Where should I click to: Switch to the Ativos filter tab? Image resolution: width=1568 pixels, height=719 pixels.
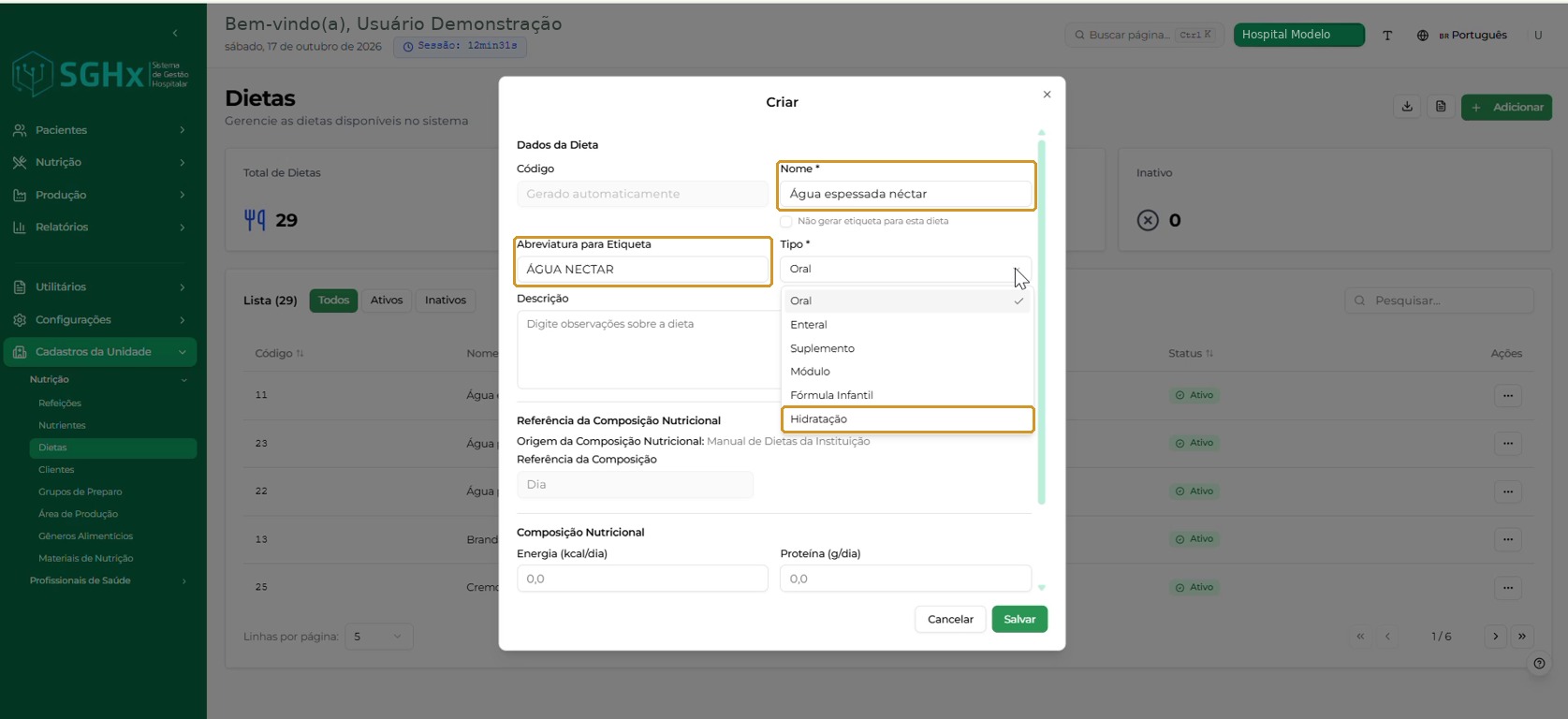coord(387,301)
